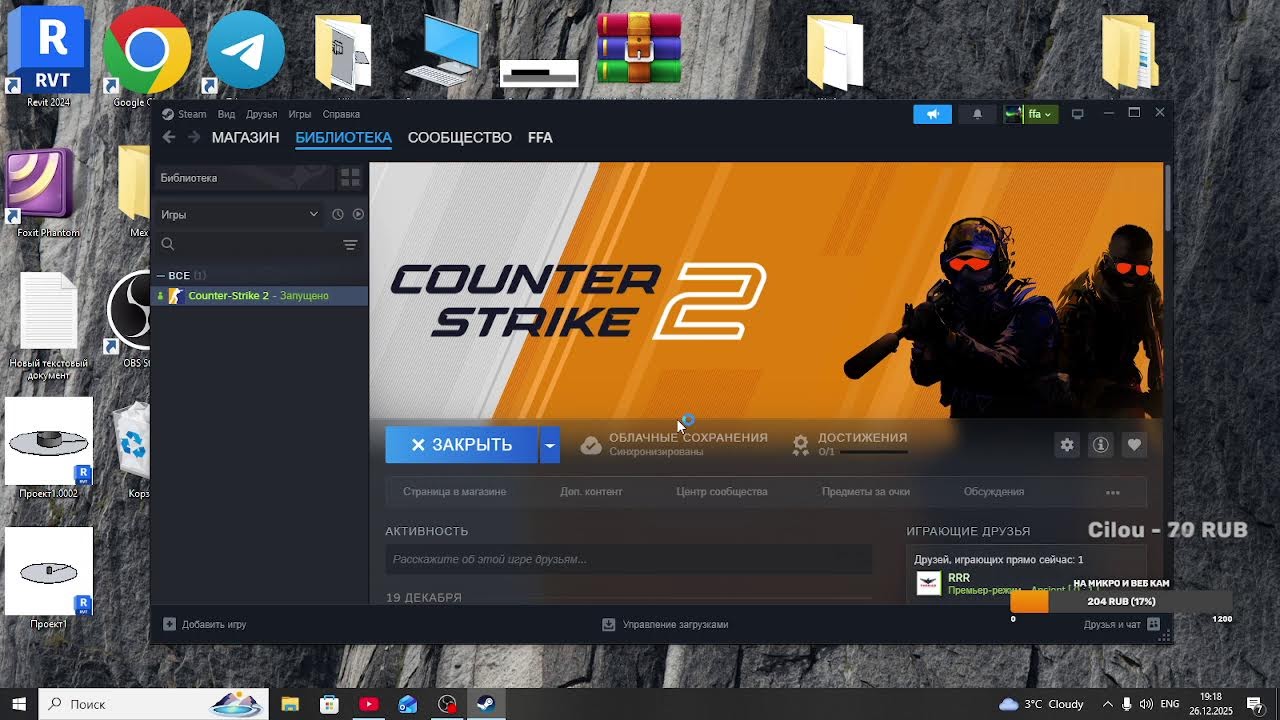This screenshot has height=720, width=1280.
Task: Open the Друзья menu
Action: [261, 114]
